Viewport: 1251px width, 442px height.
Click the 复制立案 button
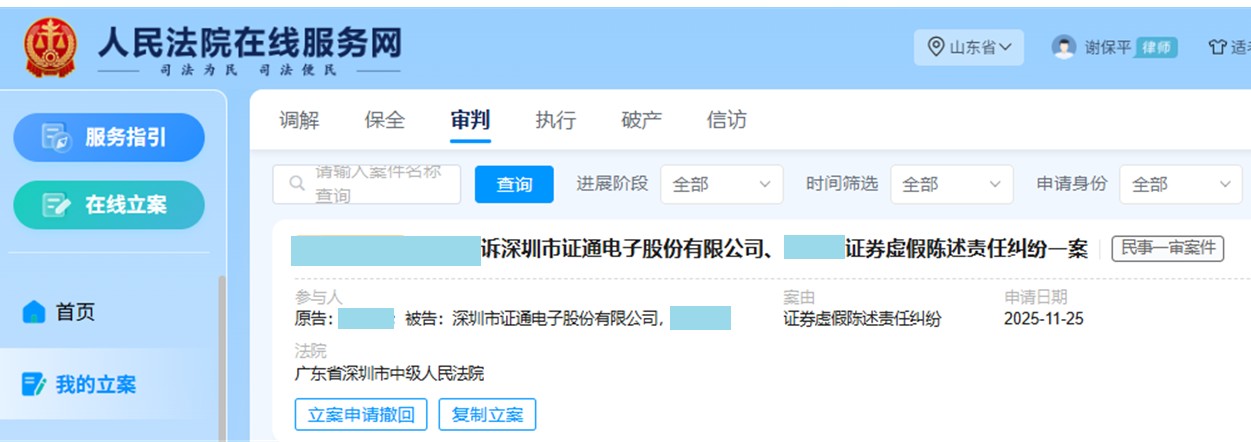click(x=487, y=414)
